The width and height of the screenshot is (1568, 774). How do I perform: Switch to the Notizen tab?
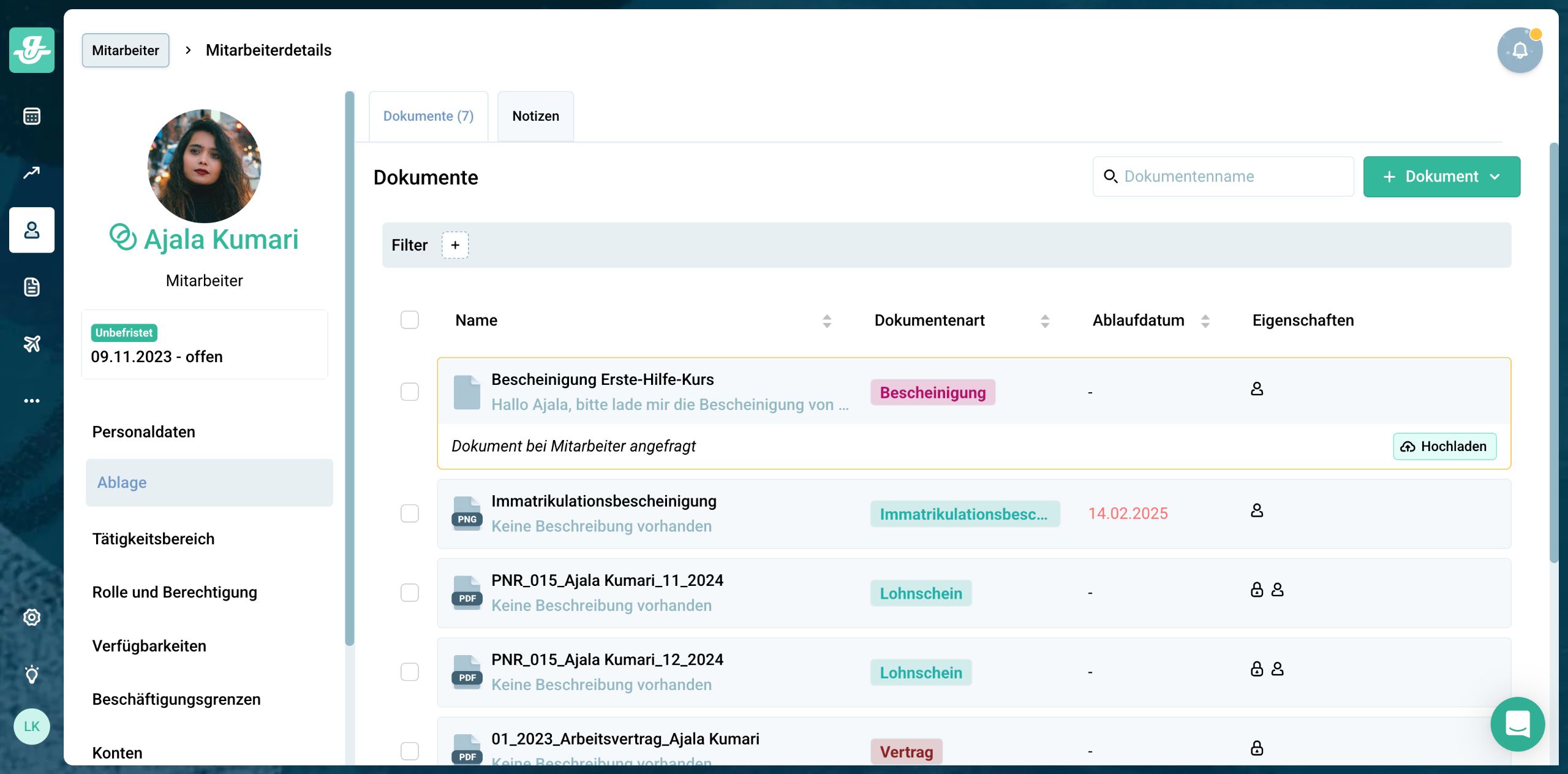(x=535, y=116)
